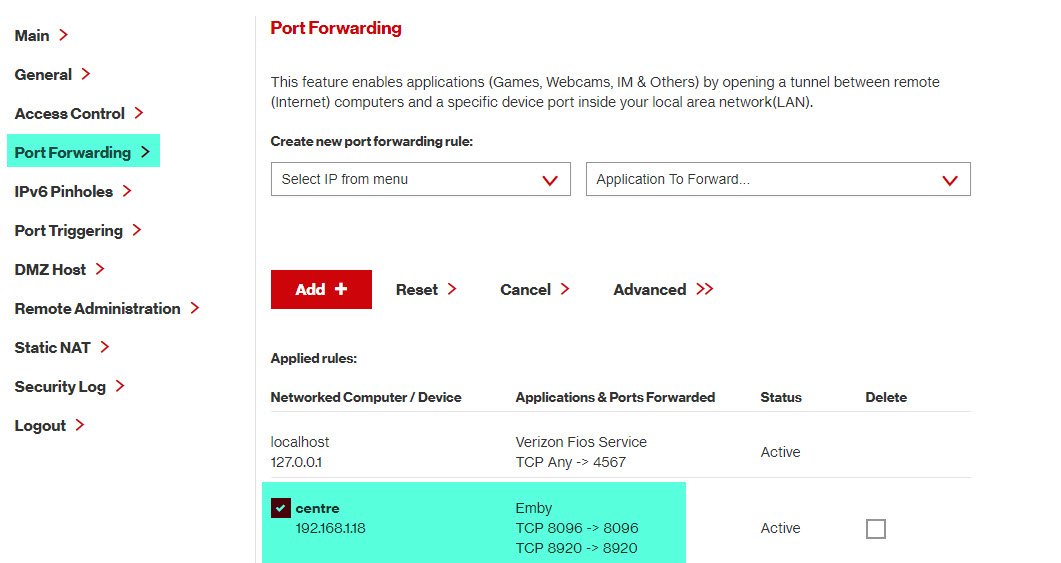This screenshot has width=1061, height=563.
Task: Tick the Delete checkbox for Emby rule
Action: 876,529
